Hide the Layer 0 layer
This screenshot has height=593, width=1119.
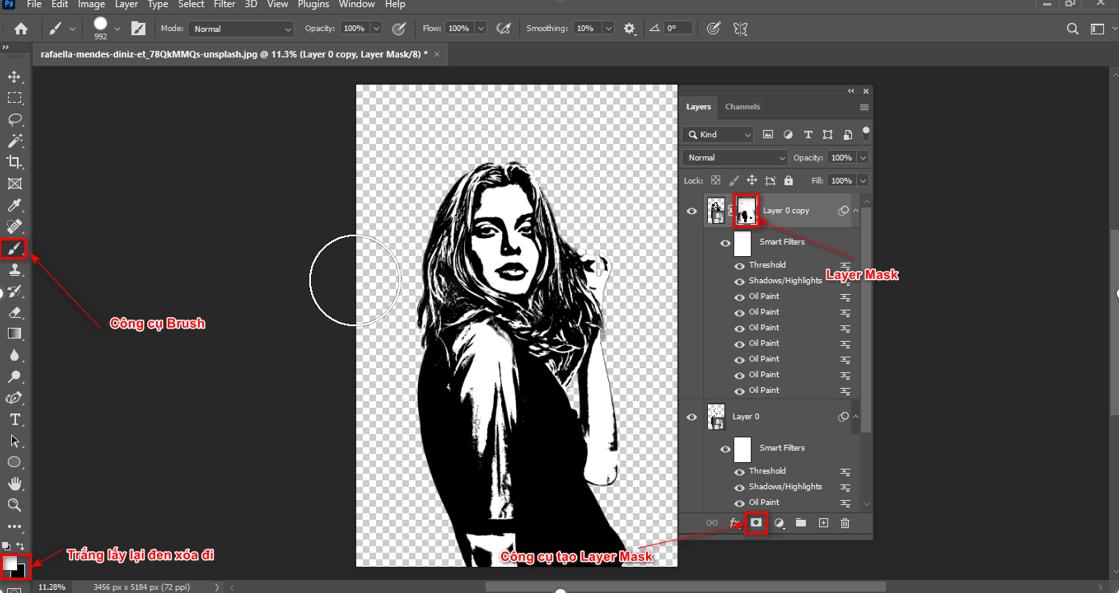pos(692,416)
